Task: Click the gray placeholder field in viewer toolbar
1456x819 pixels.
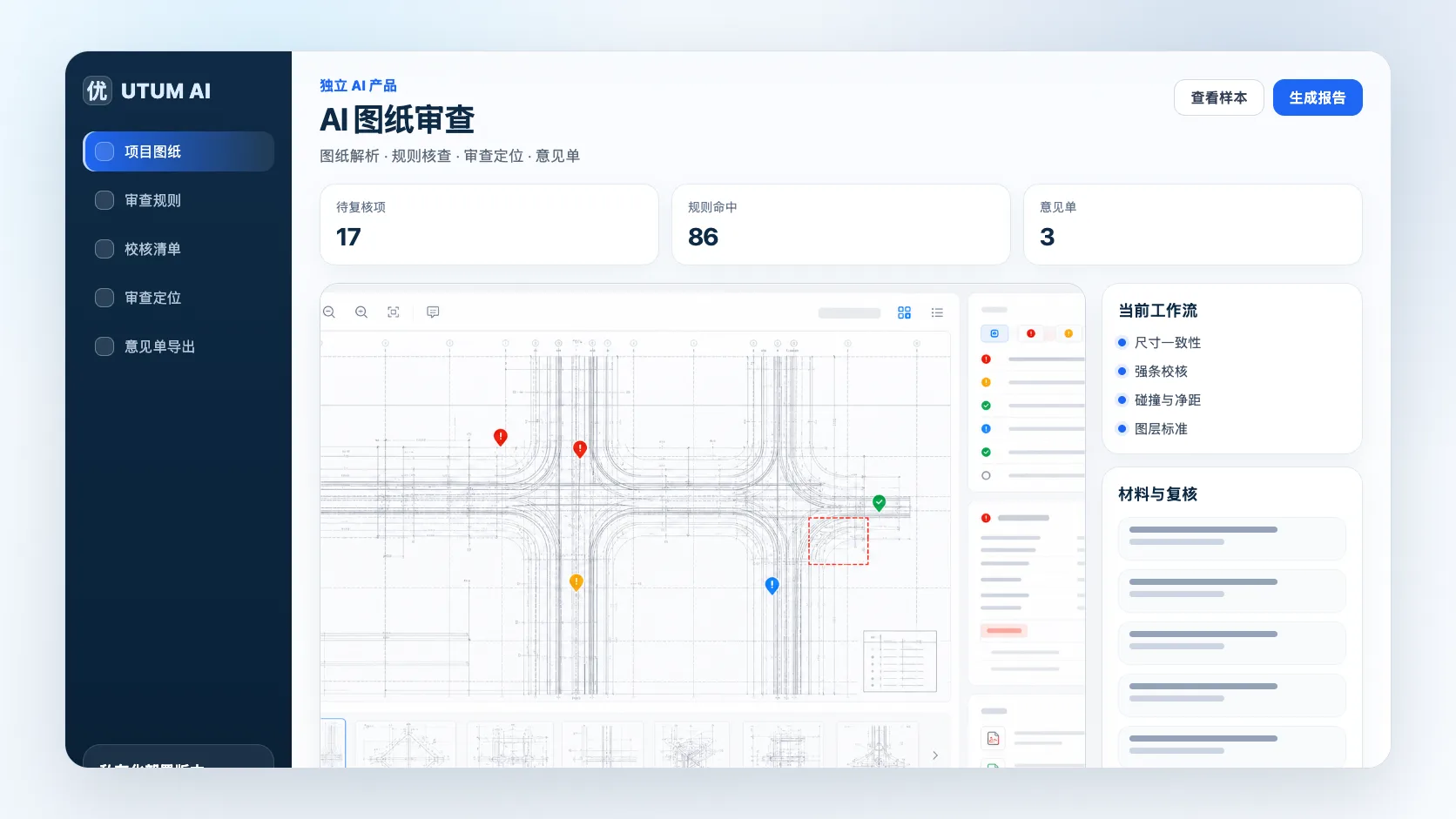Action: pos(849,313)
